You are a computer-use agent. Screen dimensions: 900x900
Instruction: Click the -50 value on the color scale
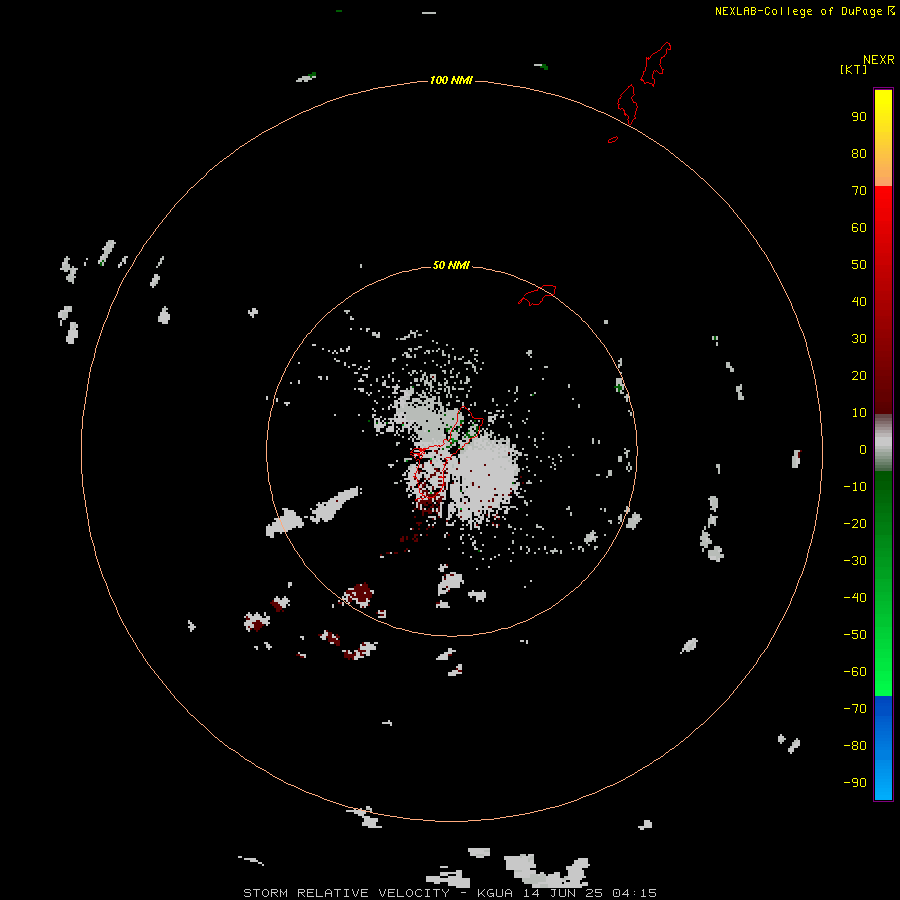click(855, 635)
